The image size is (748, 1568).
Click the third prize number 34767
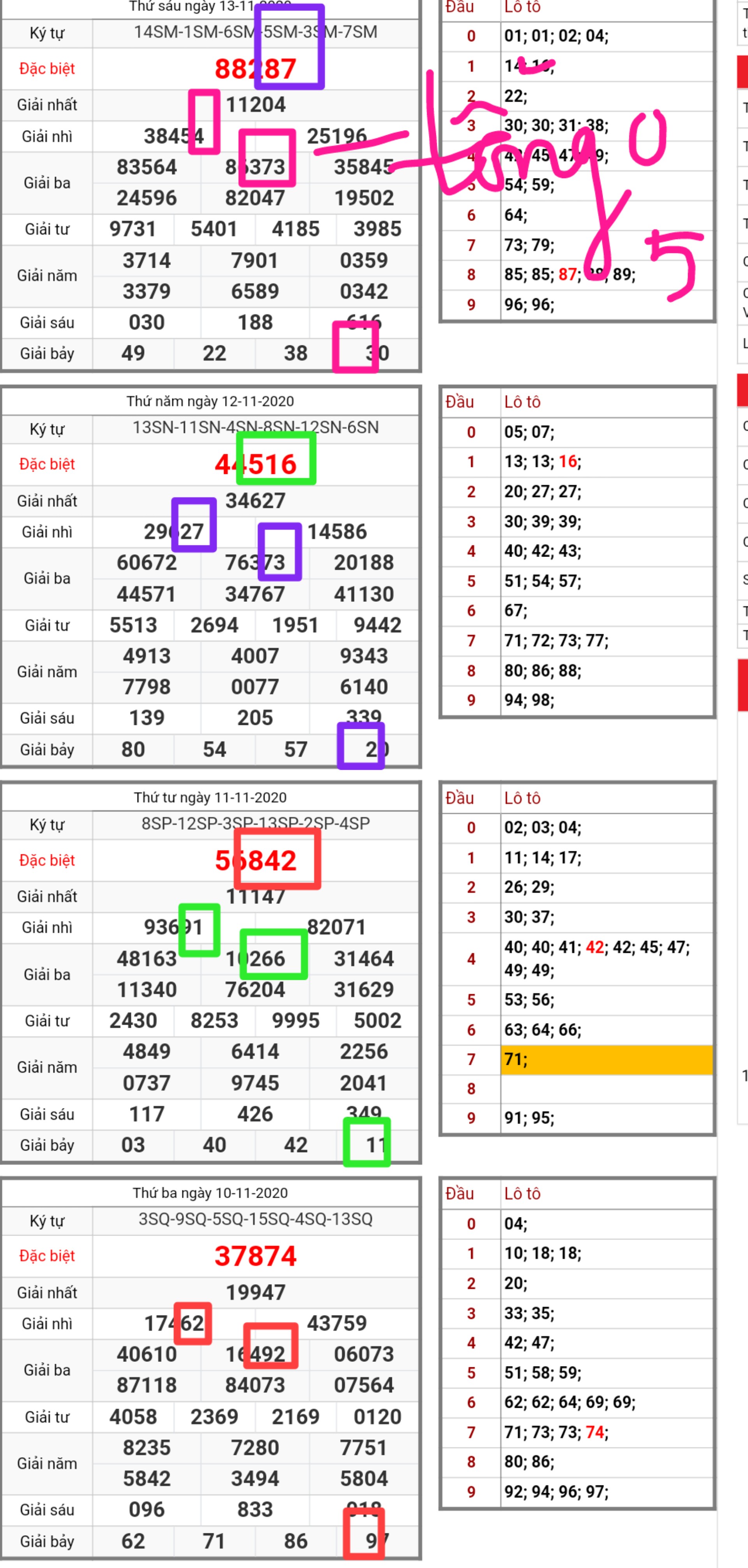pyautogui.click(x=255, y=594)
